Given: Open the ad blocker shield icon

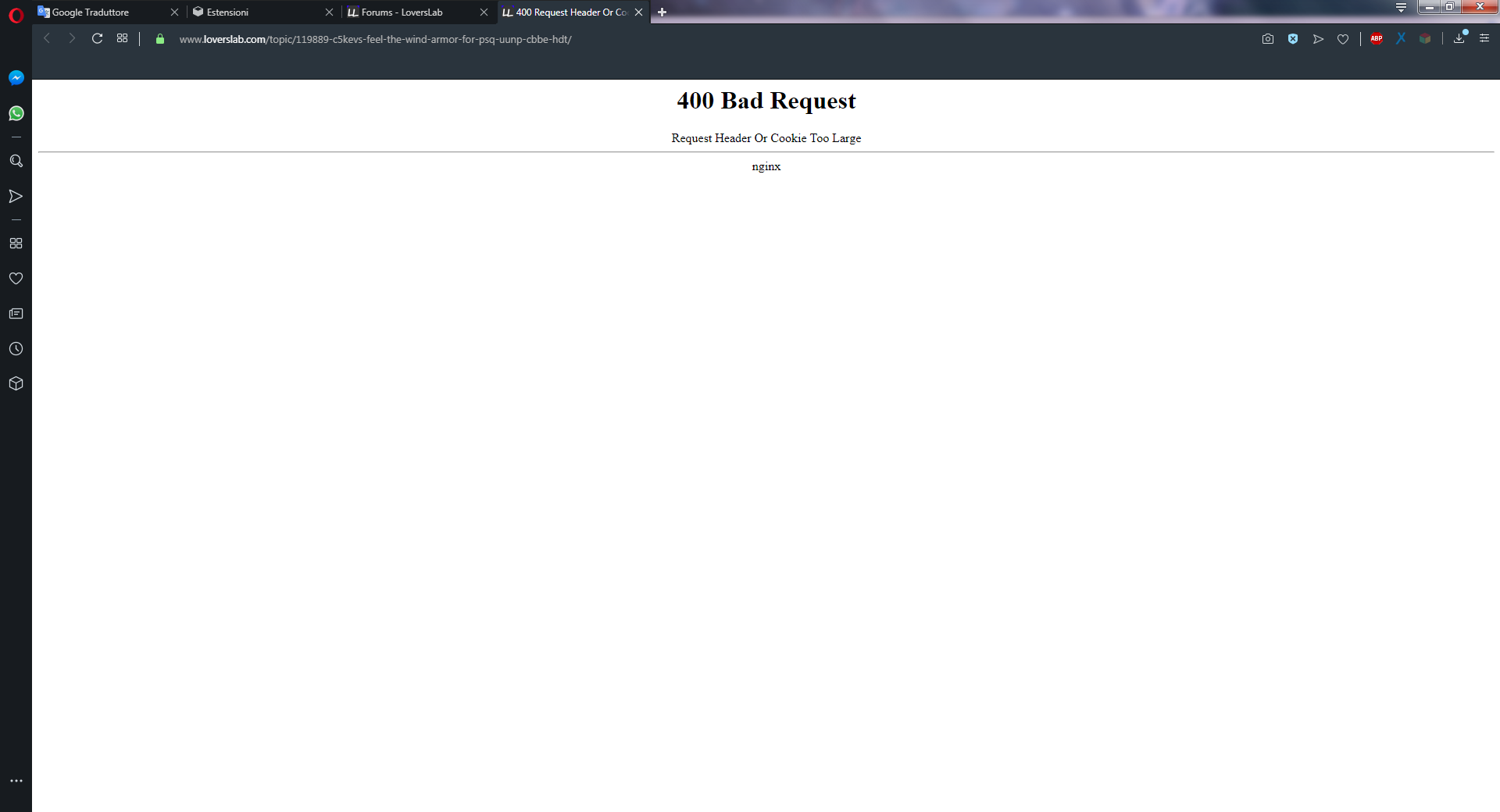Looking at the screenshot, I should pos(1293,39).
